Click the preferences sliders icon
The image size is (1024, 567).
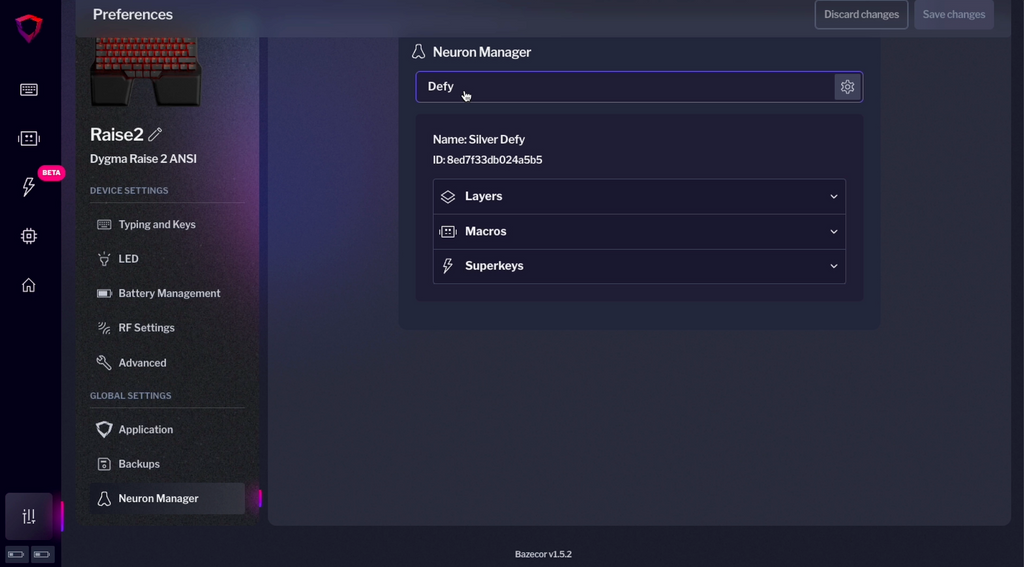[x=29, y=516]
